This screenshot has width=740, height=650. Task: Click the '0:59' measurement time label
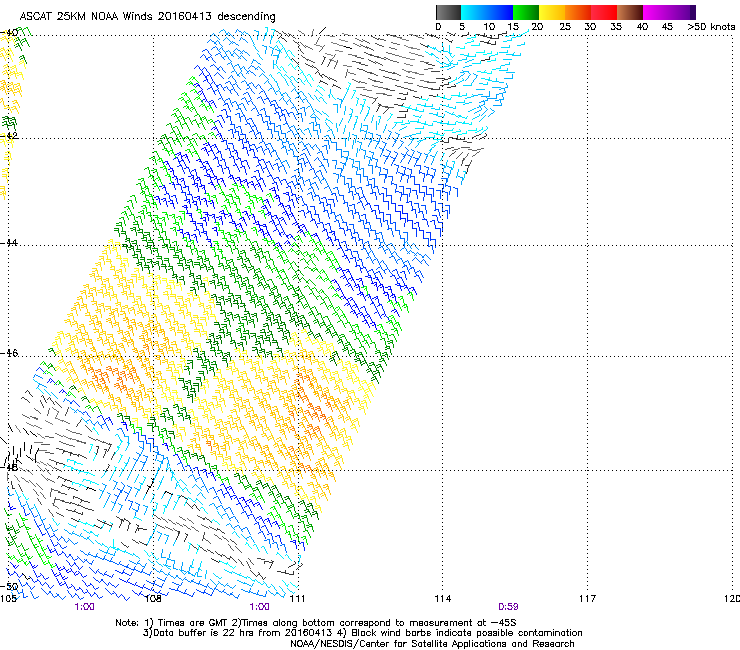click(x=508, y=607)
